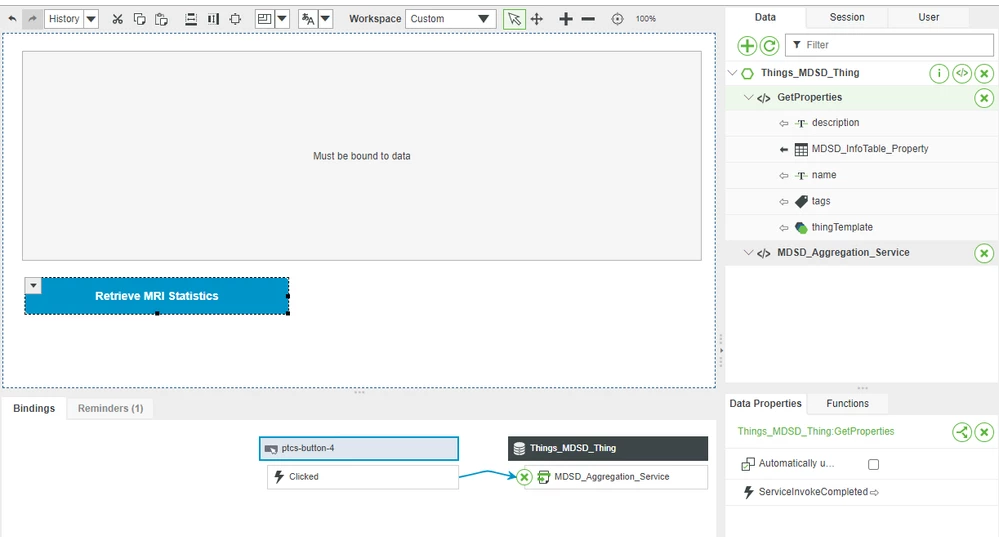
Task: Click the Redo arrow in toolbar
Action: [32, 18]
